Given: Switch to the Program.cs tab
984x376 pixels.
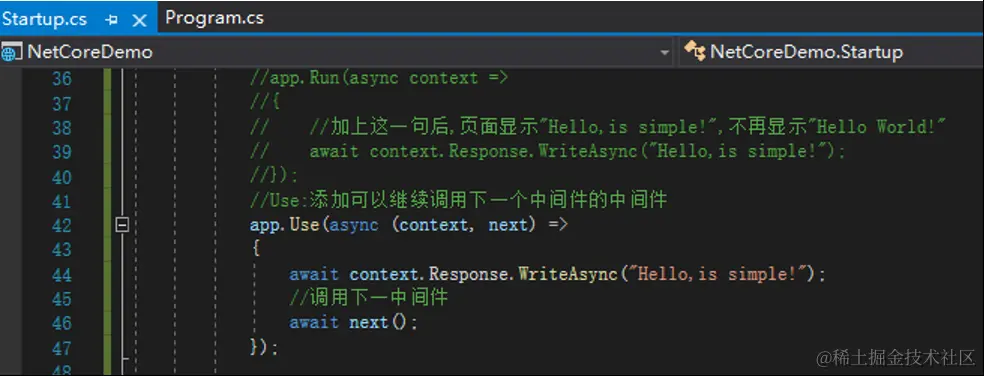Looking at the screenshot, I should click(x=214, y=18).
